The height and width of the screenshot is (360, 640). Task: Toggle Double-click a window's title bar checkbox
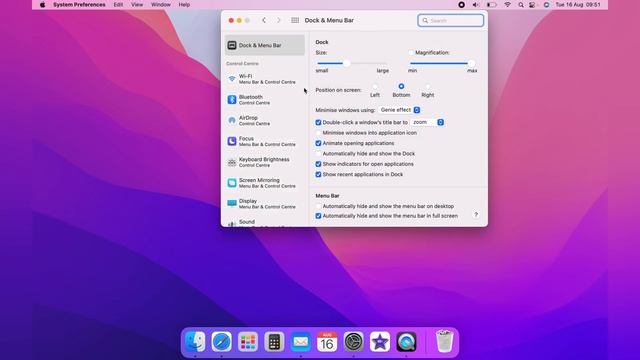coord(318,122)
